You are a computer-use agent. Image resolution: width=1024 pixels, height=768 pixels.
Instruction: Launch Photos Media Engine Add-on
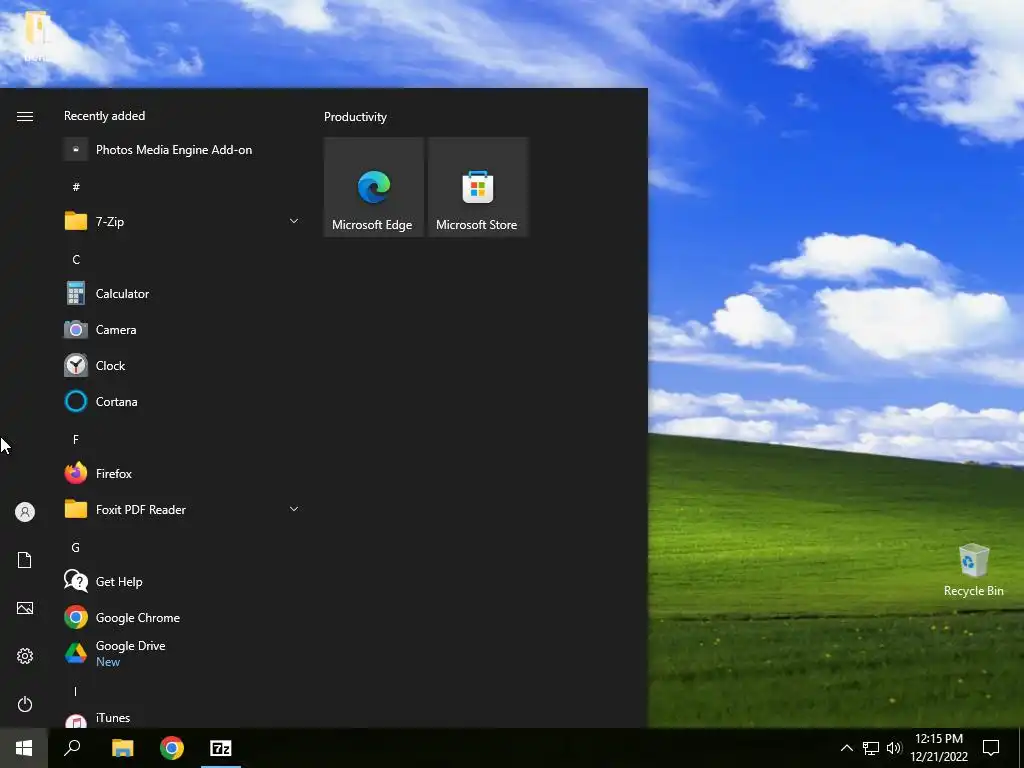tap(182, 150)
